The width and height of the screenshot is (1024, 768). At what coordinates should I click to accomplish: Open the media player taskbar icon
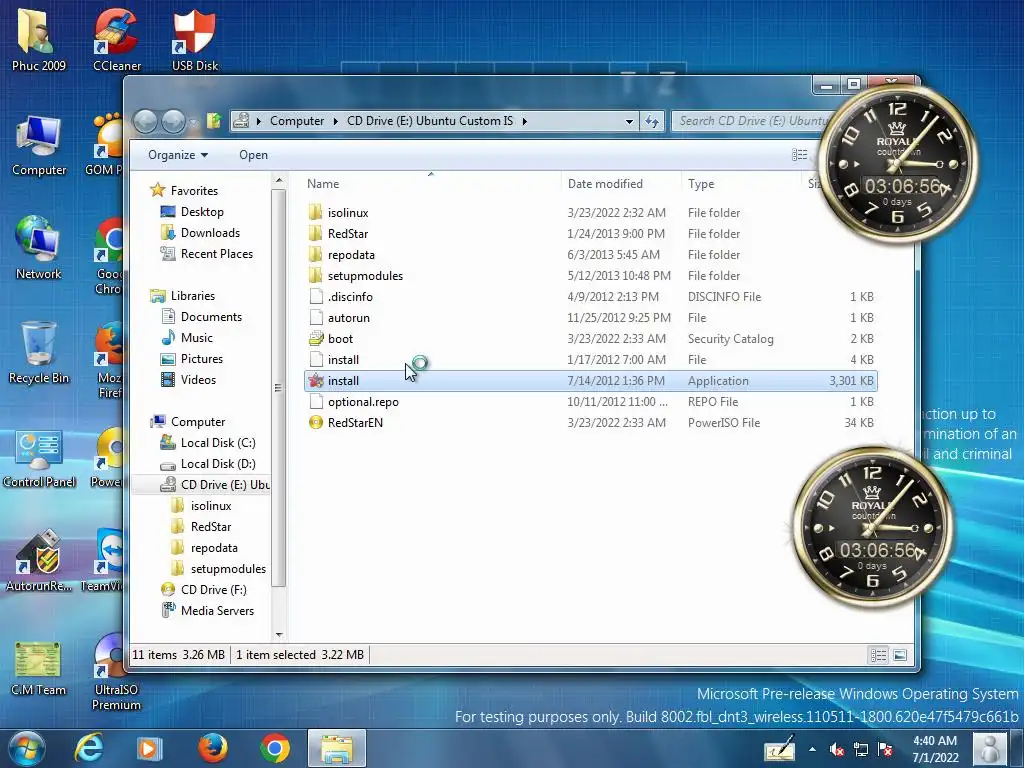(x=149, y=748)
